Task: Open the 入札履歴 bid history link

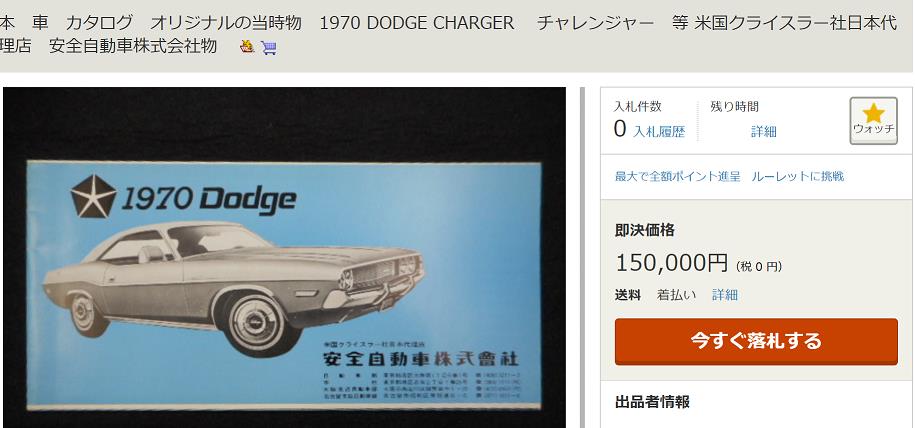Action: pyautogui.click(x=659, y=132)
